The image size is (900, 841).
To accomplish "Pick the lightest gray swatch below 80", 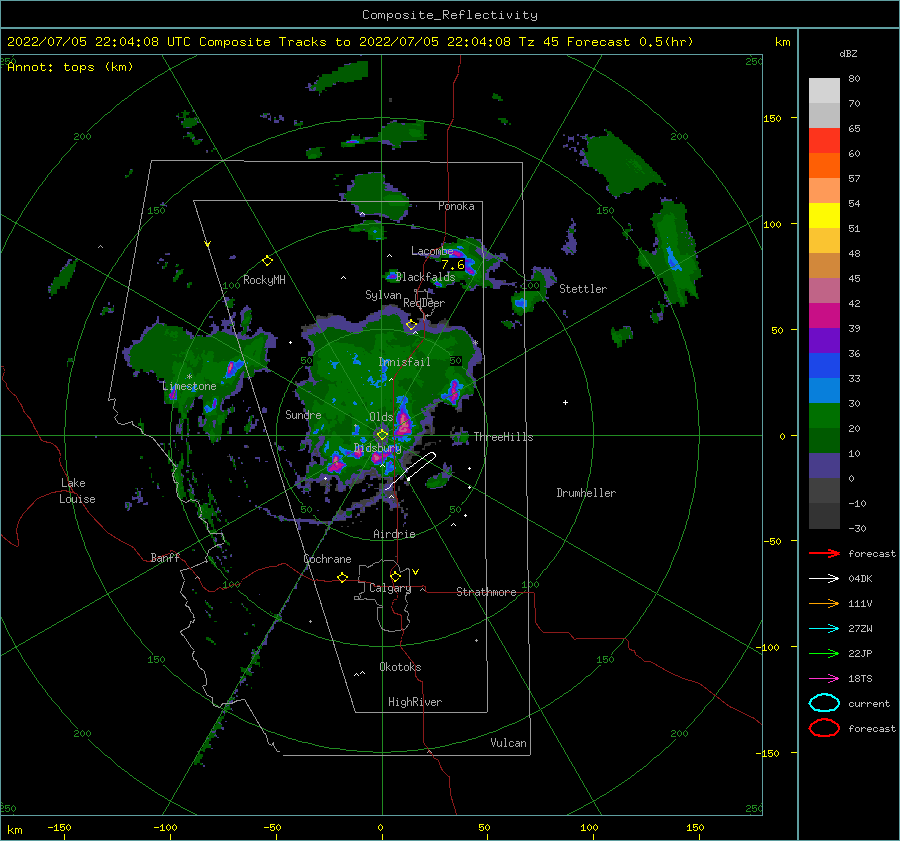I will click(824, 91).
